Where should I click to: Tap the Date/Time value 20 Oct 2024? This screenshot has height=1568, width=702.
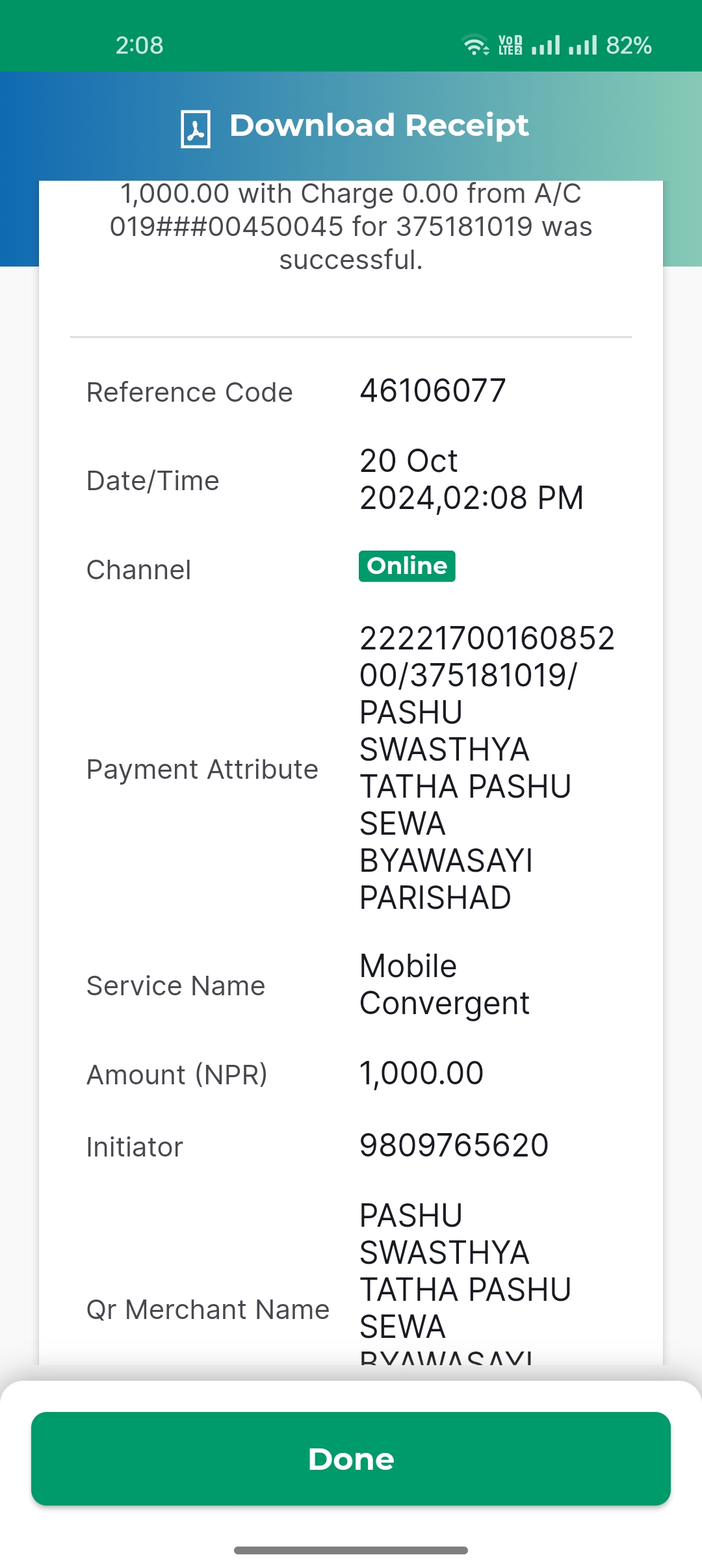pyautogui.click(x=472, y=479)
